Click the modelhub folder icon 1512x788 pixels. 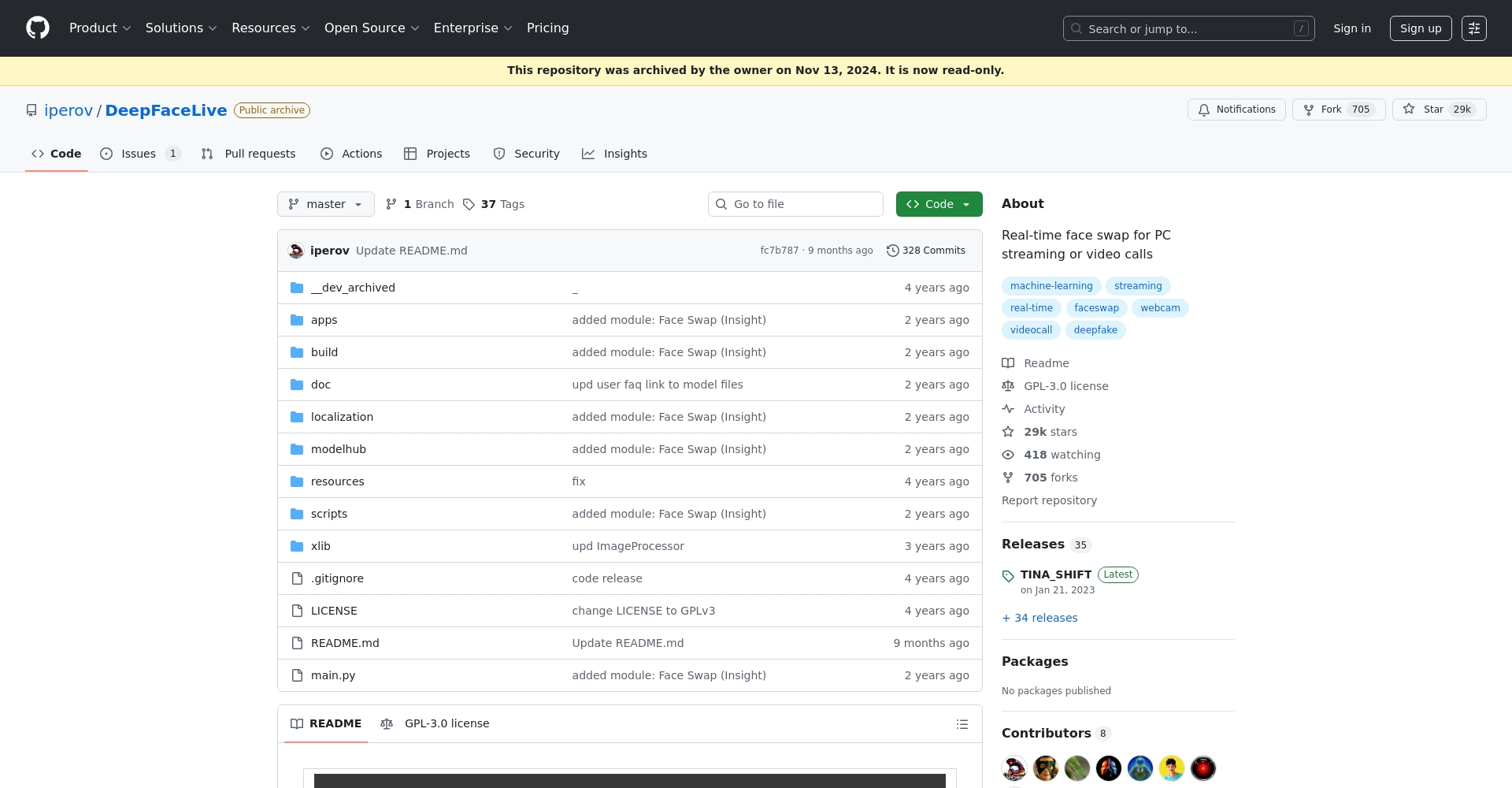pos(297,449)
